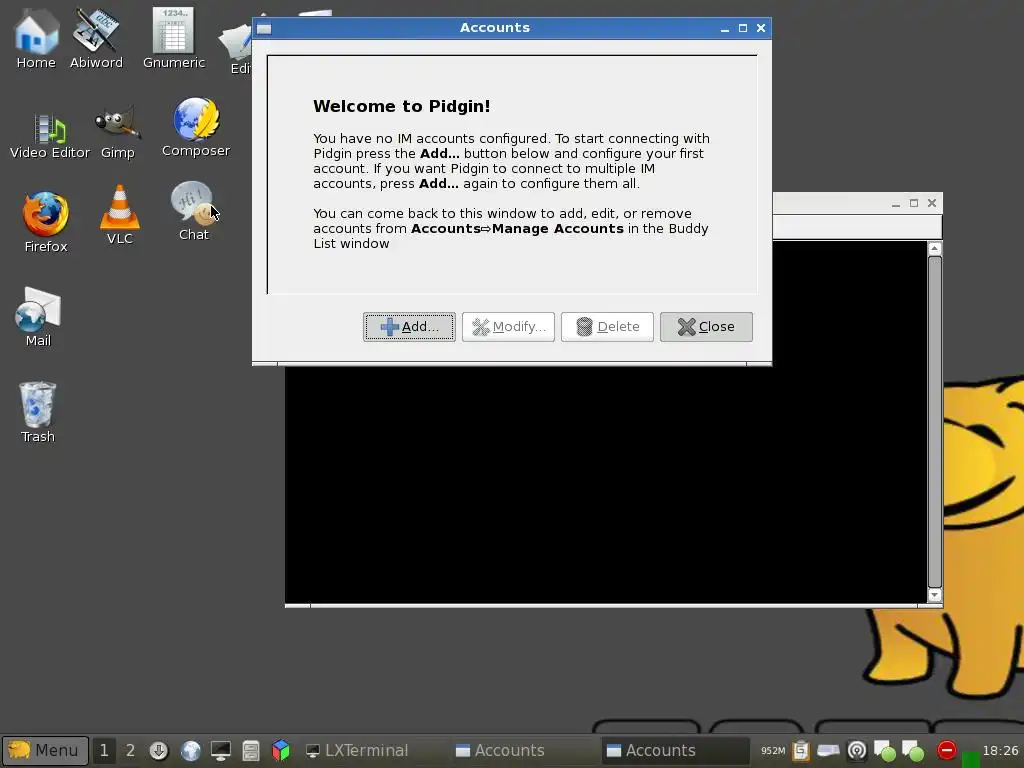The width and height of the screenshot is (1024, 768).
Task: Open the Gnumeric spreadsheet icon
Action: coord(174,38)
